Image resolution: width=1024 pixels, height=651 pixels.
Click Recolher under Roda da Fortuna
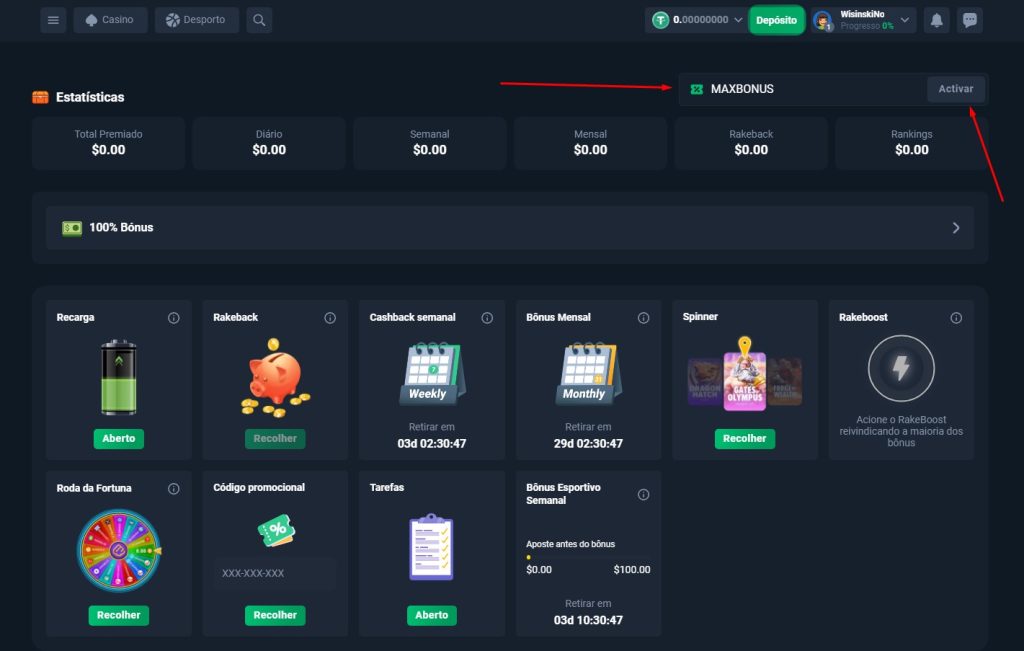[x=119, y=615]
